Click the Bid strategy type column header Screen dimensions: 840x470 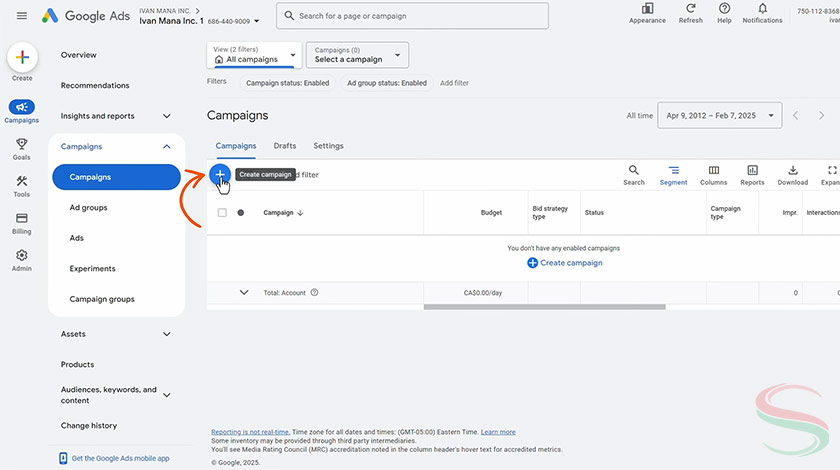550,213
